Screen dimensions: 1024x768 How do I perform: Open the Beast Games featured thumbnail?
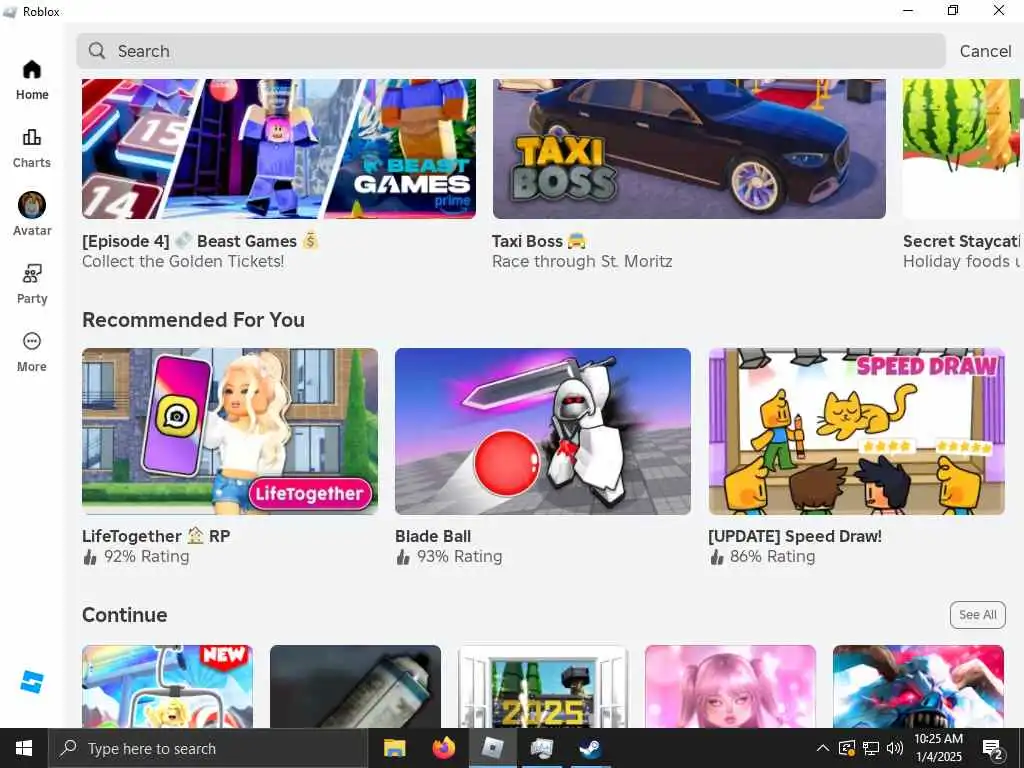point(279,149)
